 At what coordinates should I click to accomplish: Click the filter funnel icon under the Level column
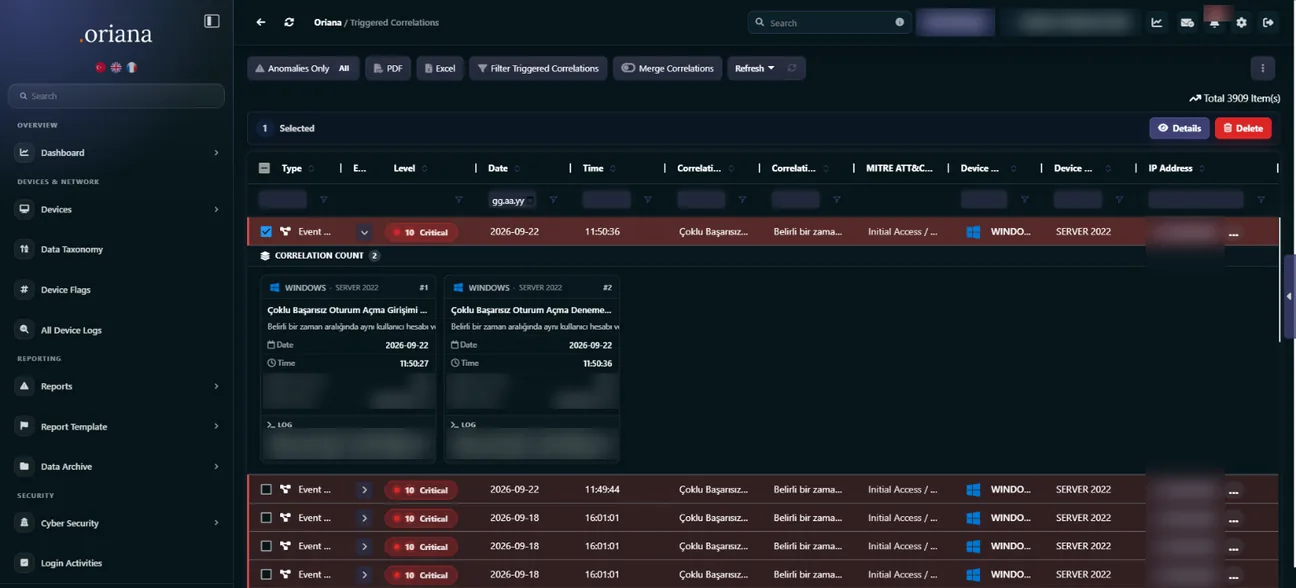coord(458,200)
